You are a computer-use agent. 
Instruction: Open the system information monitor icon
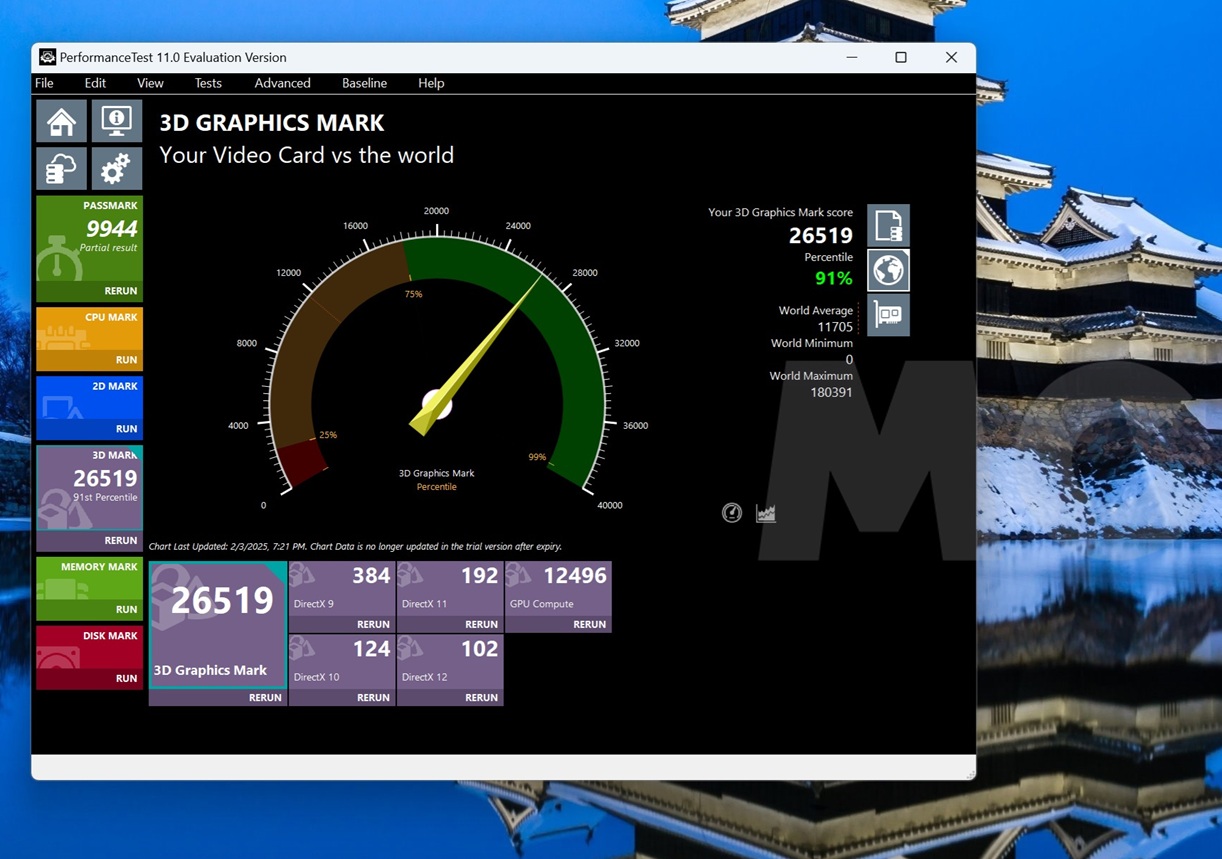click(116, 121)
